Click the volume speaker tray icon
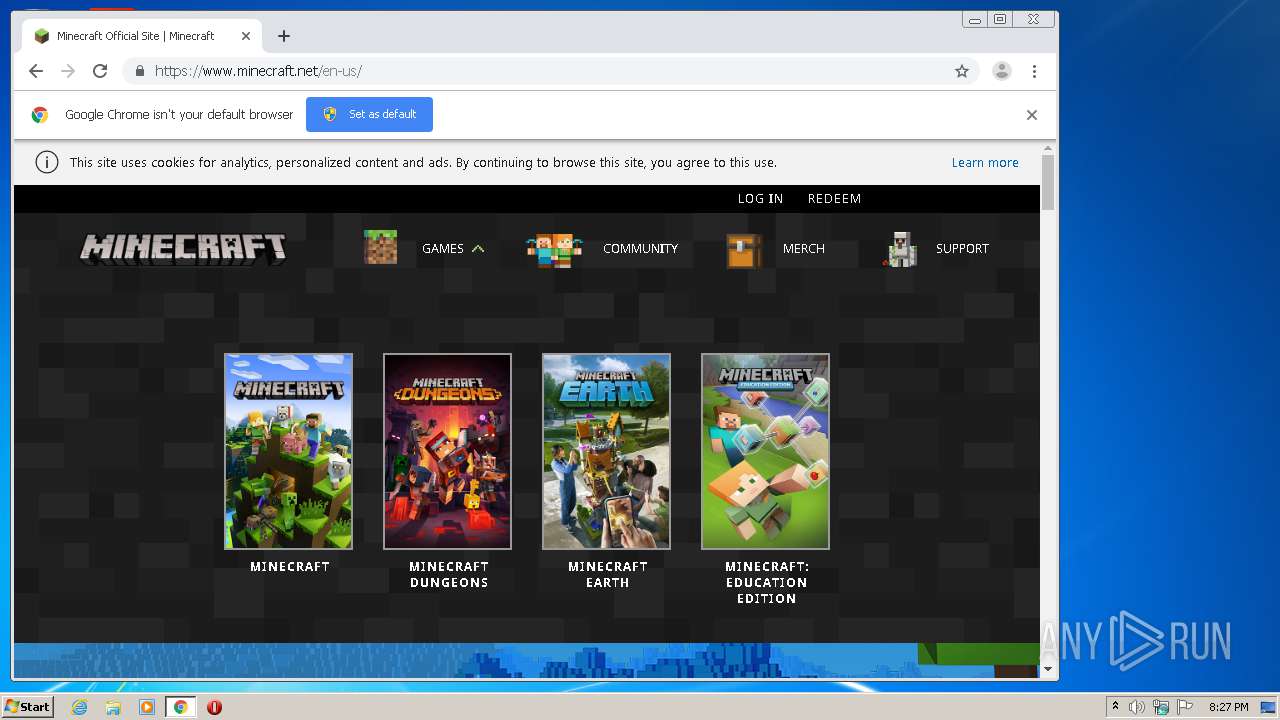 pos(1137,707)
